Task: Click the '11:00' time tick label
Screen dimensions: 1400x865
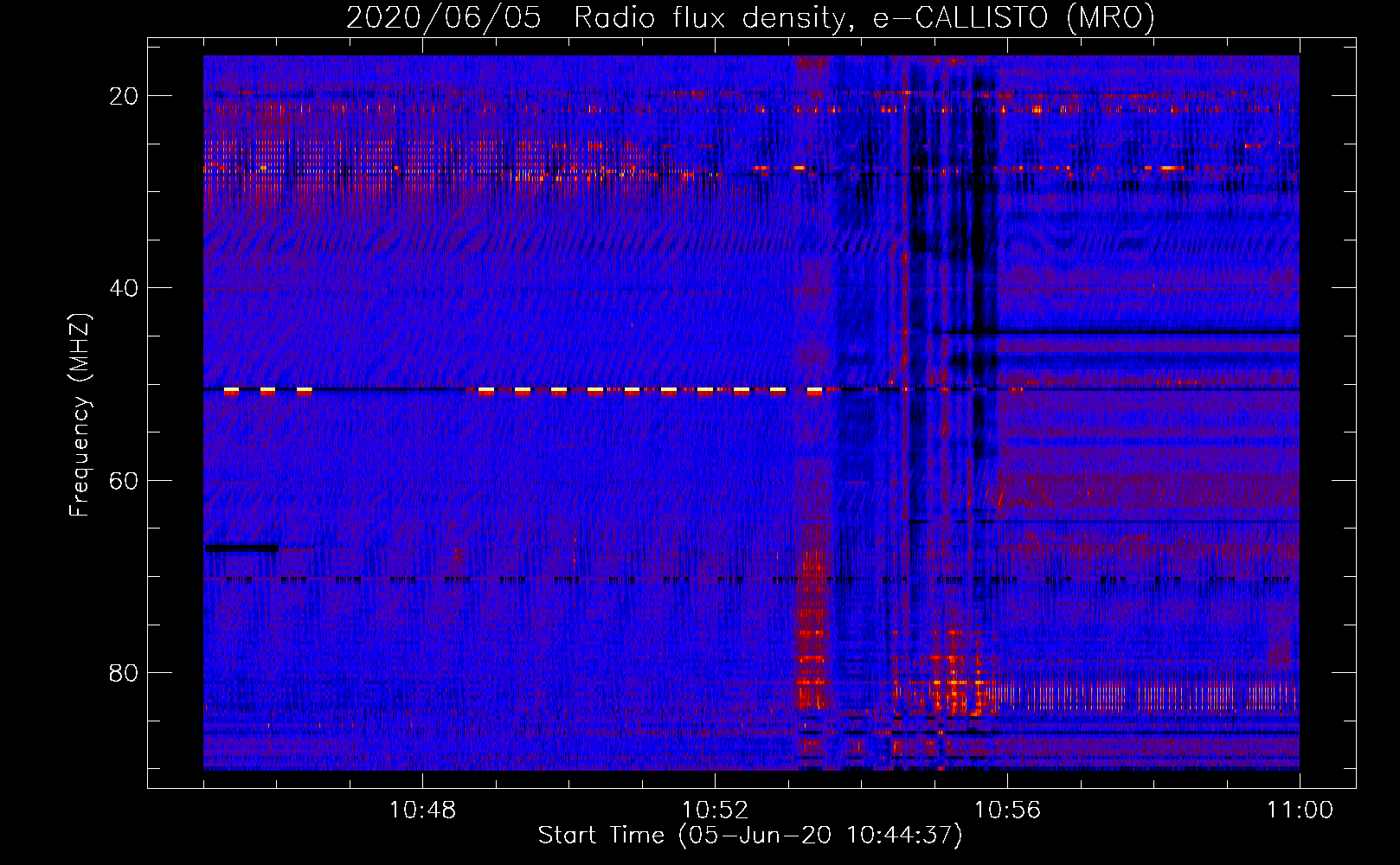Action: click(x=1300, y=811)
